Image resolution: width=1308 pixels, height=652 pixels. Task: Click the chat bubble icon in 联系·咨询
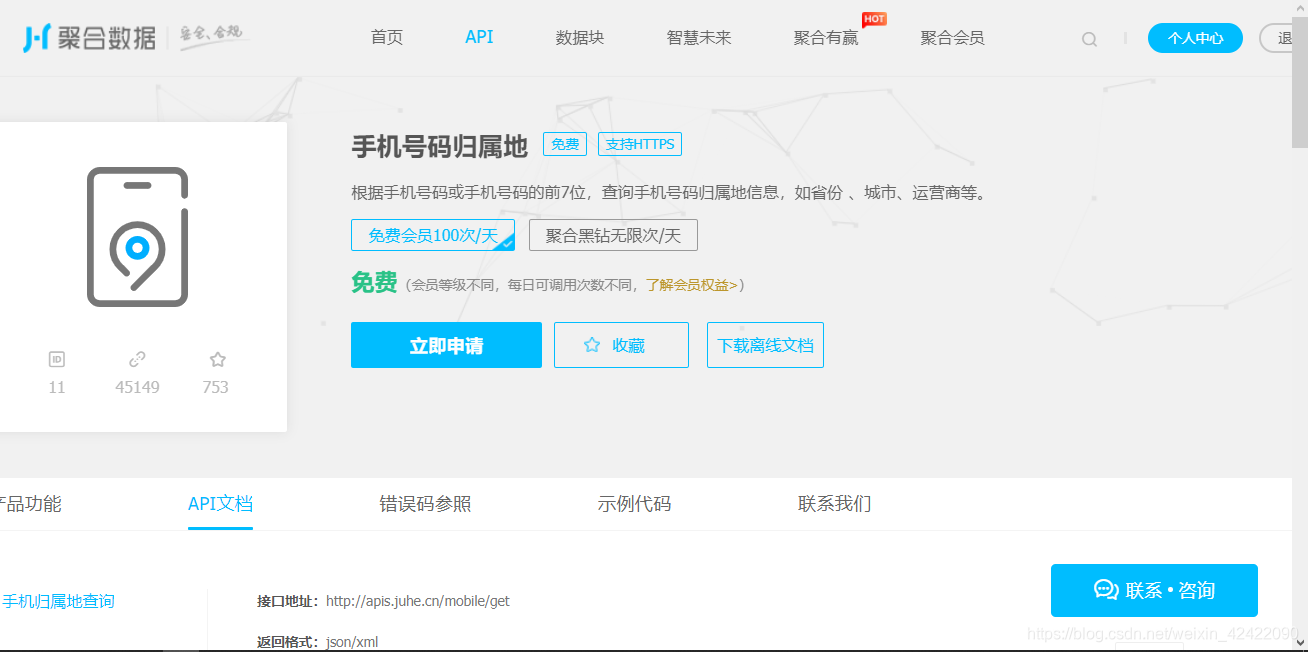(1106, 590)
